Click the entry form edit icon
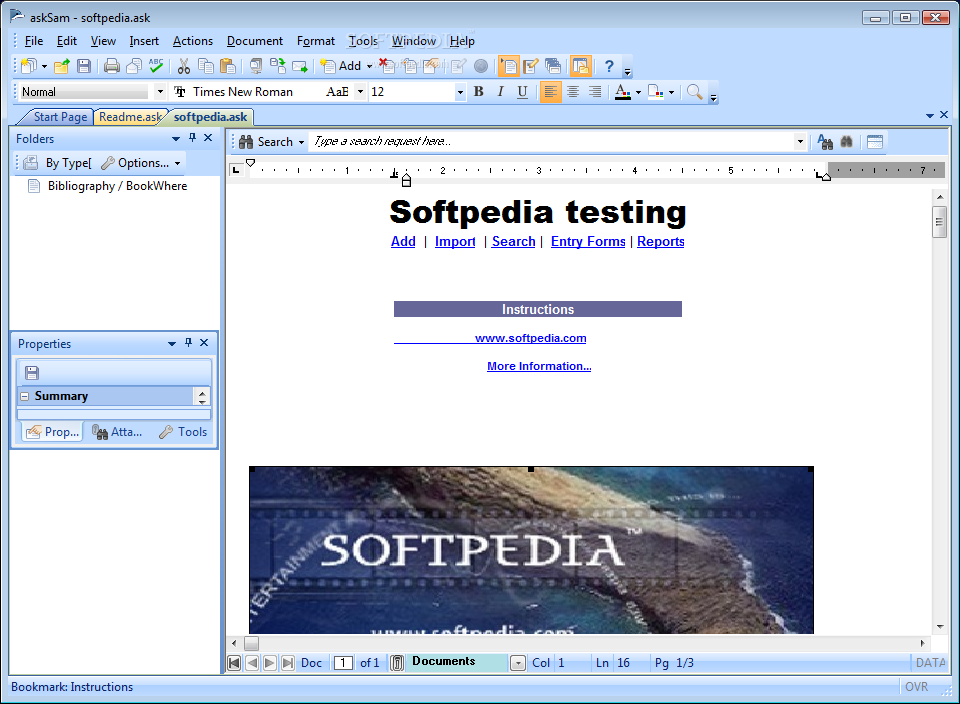960x704 pixels. click(531, 66)
